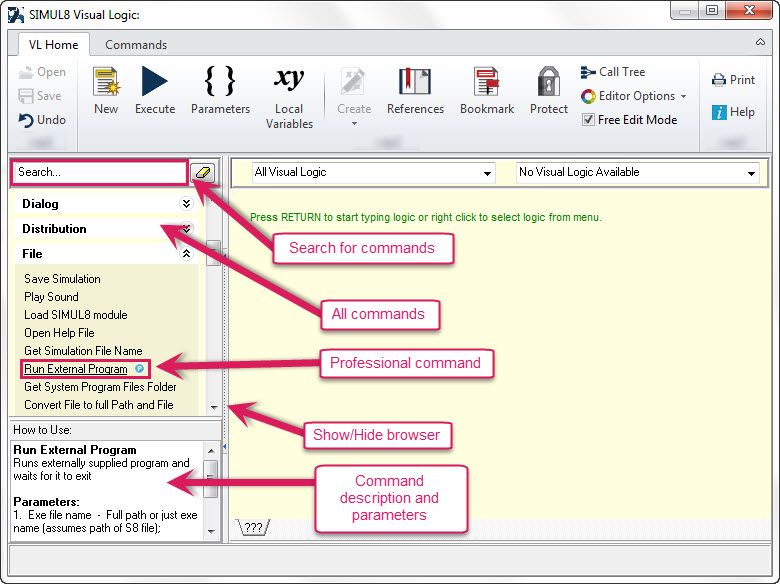Click the How to Use label
The image size is (780, 584).
tap(42, 430)
